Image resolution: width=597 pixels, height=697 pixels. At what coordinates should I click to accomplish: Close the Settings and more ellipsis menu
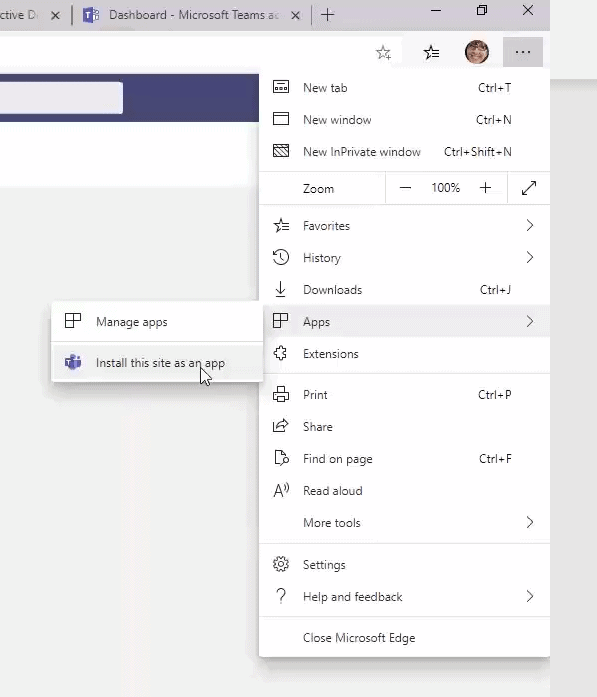pyautogui.click(x=523, y=52)
